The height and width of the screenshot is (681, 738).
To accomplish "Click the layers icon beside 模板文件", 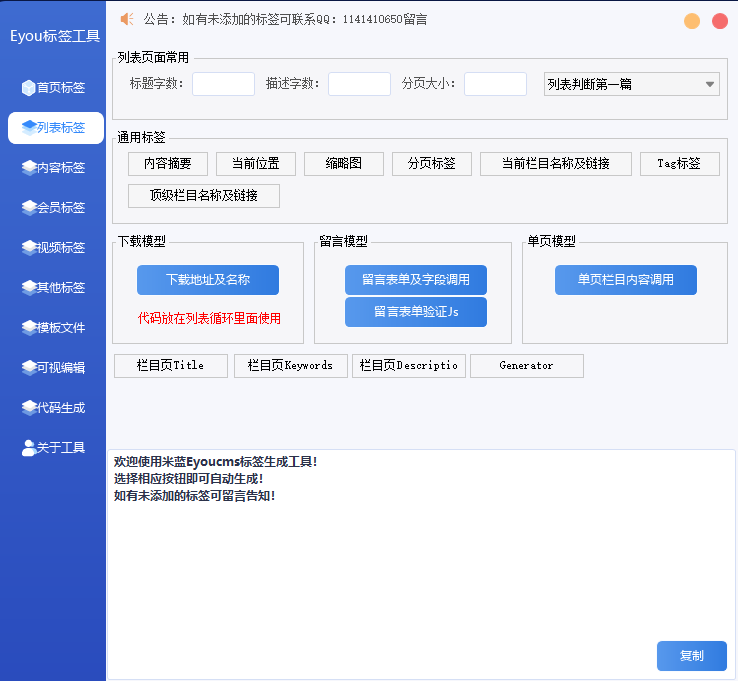I will [x=29, y=327].
